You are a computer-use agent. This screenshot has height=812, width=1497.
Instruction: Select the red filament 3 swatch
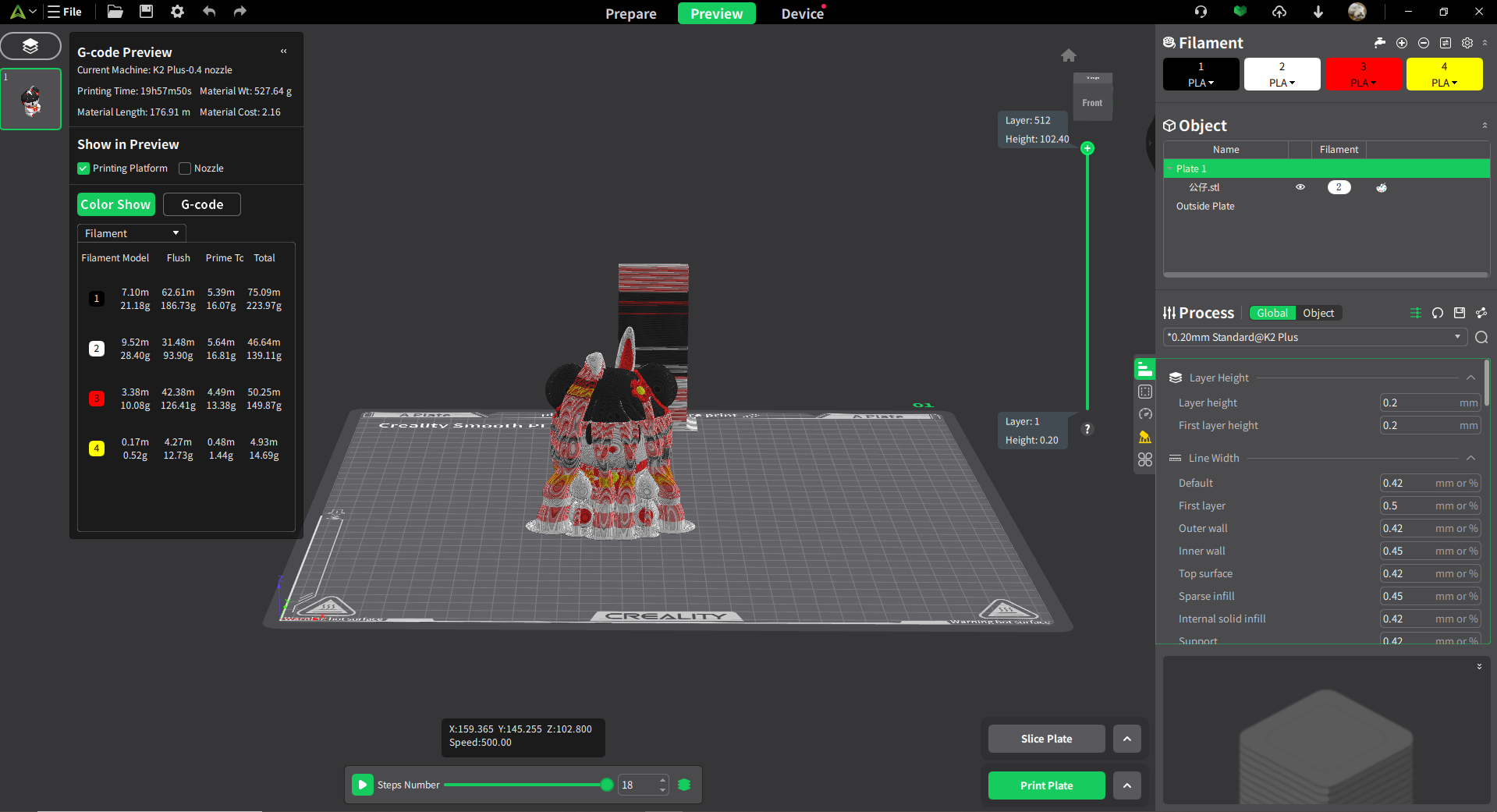tap(1363, 74)
